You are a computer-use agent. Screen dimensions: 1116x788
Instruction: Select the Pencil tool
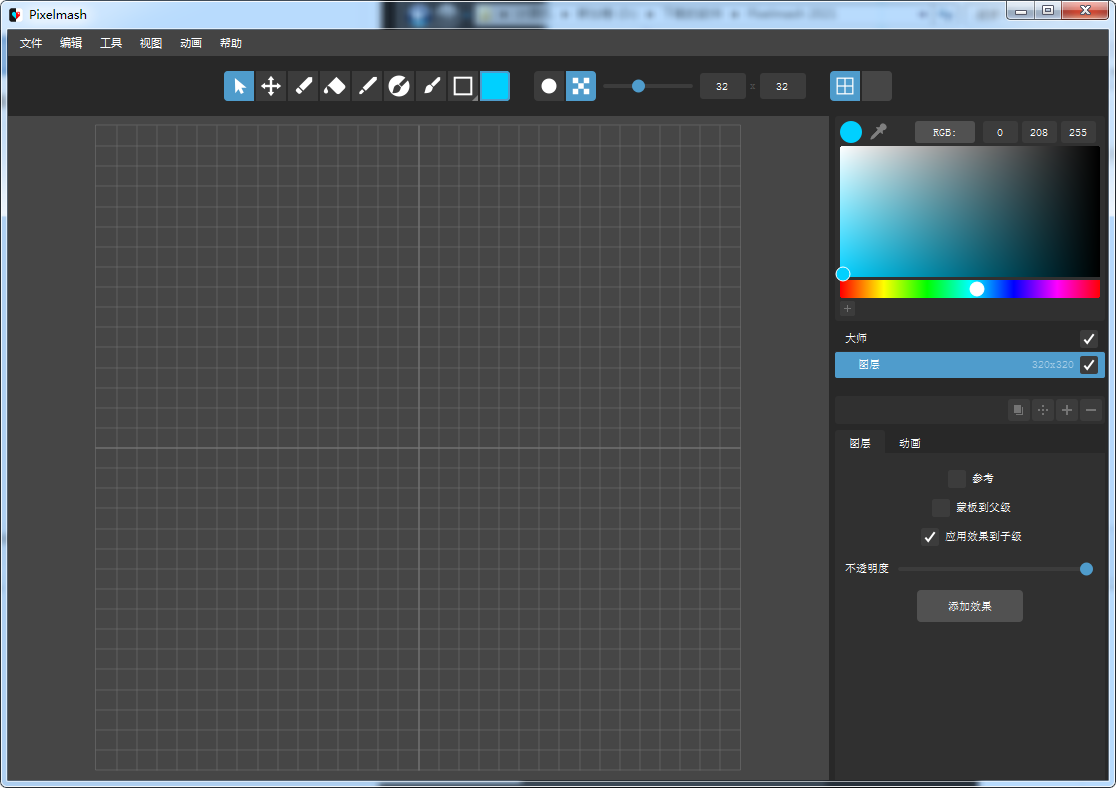click(303, 86)
